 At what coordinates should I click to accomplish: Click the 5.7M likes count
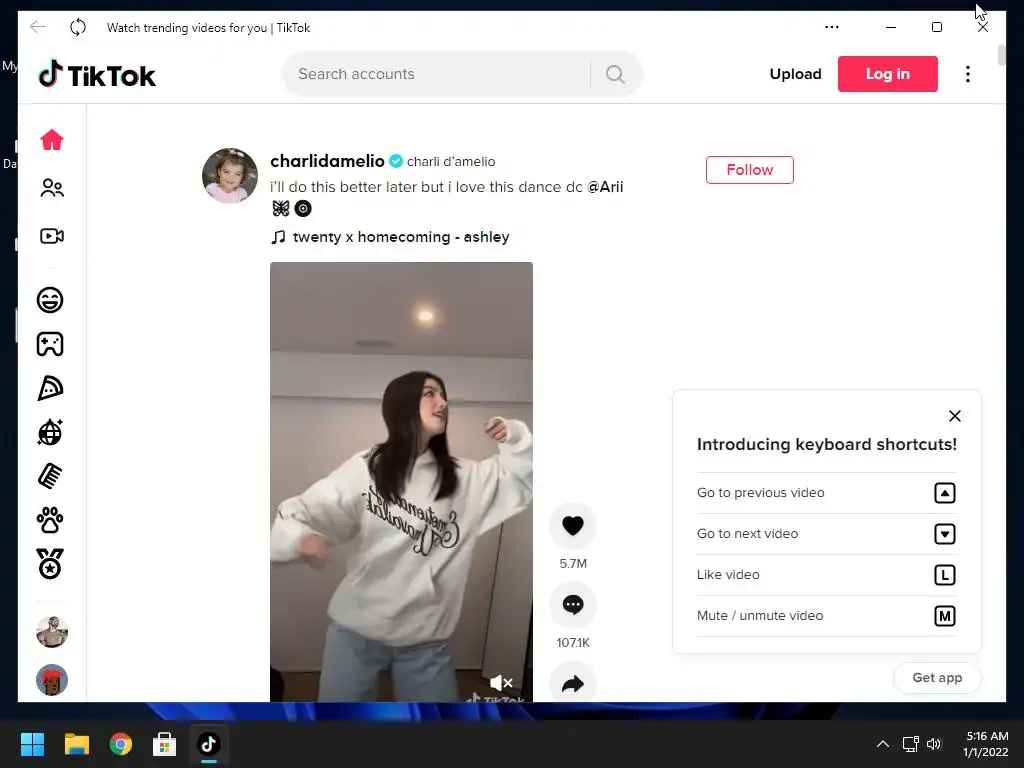tap(573, 564)
